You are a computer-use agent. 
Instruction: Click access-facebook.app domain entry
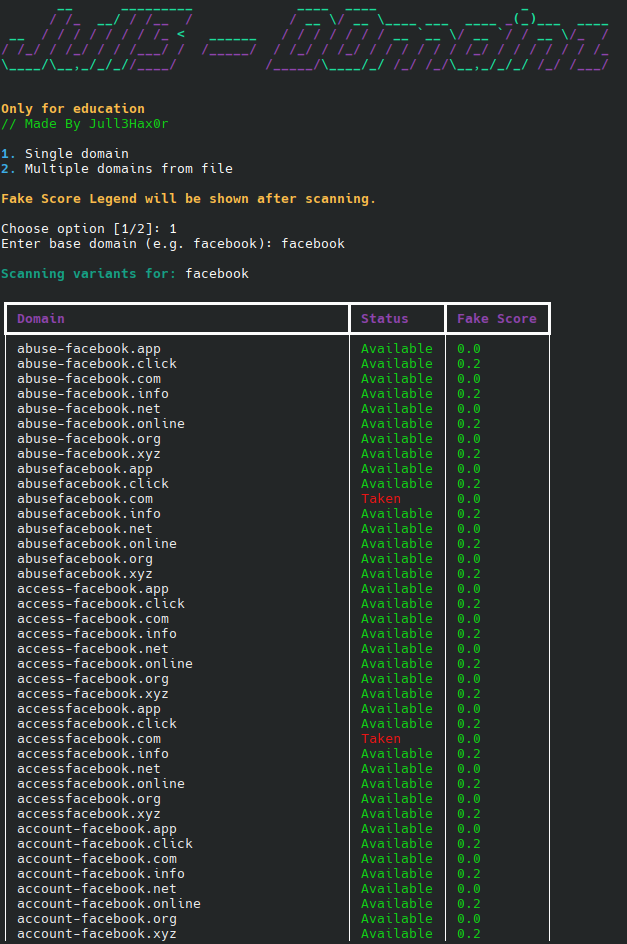[93, 589]
